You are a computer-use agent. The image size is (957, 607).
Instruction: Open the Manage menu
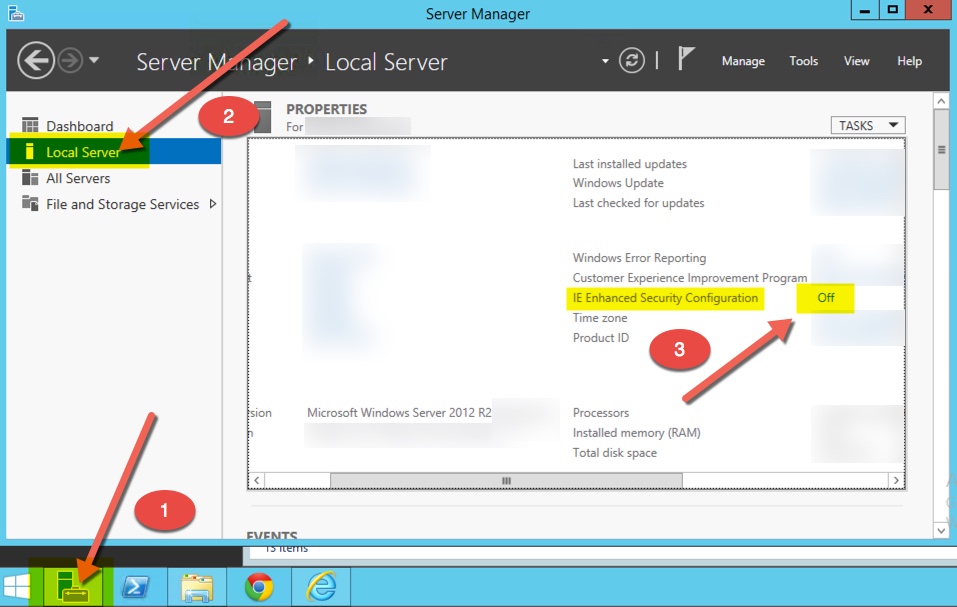coord(743,61)
